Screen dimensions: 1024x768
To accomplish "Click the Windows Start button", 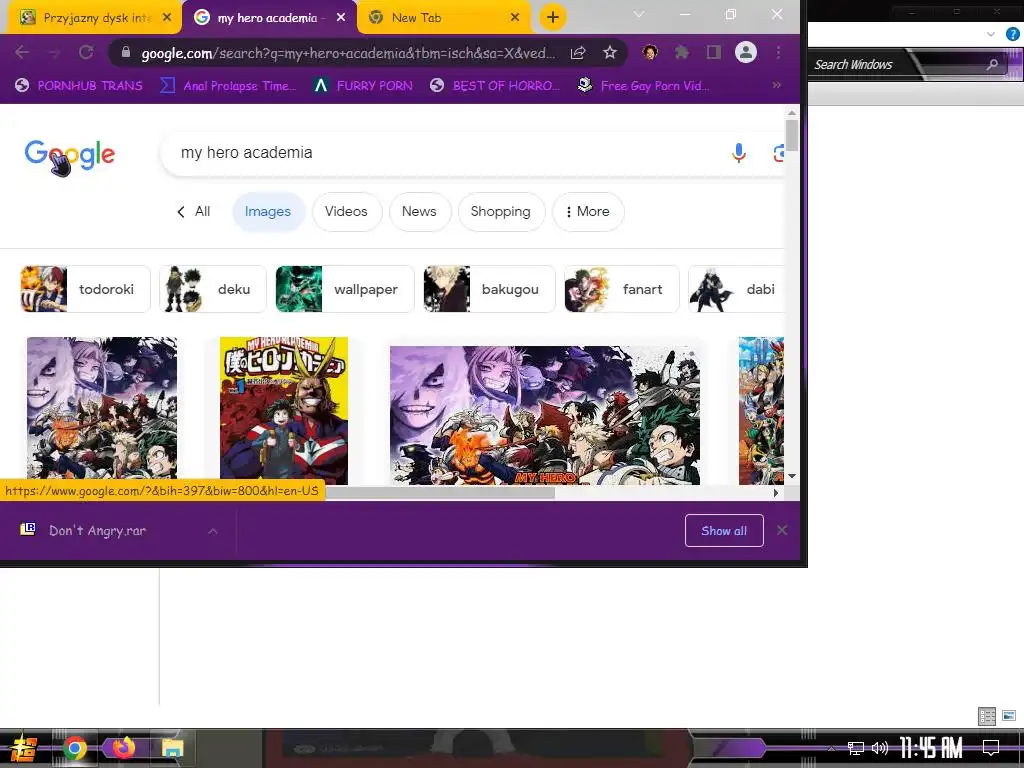I will (25, 748).
